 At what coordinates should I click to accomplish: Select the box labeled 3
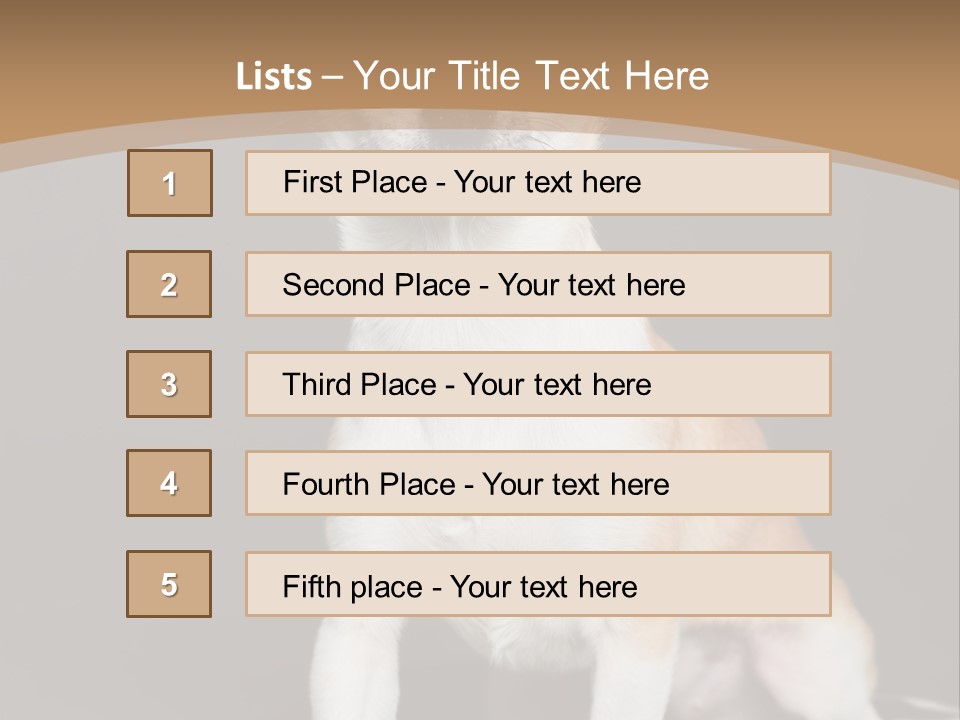pos(169,384)
